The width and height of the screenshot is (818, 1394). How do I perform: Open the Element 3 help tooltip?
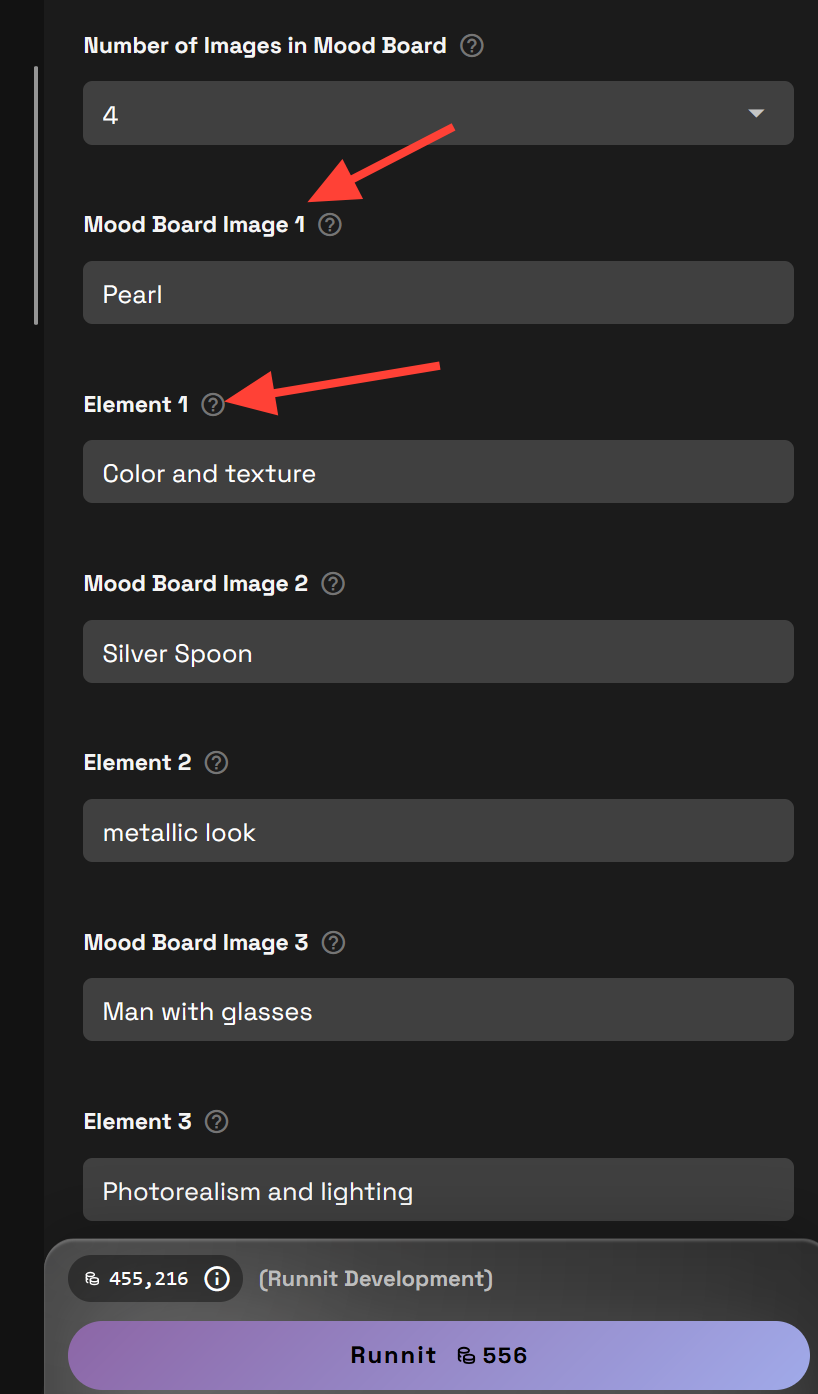pyautogui.click(x=216, y=1121)
